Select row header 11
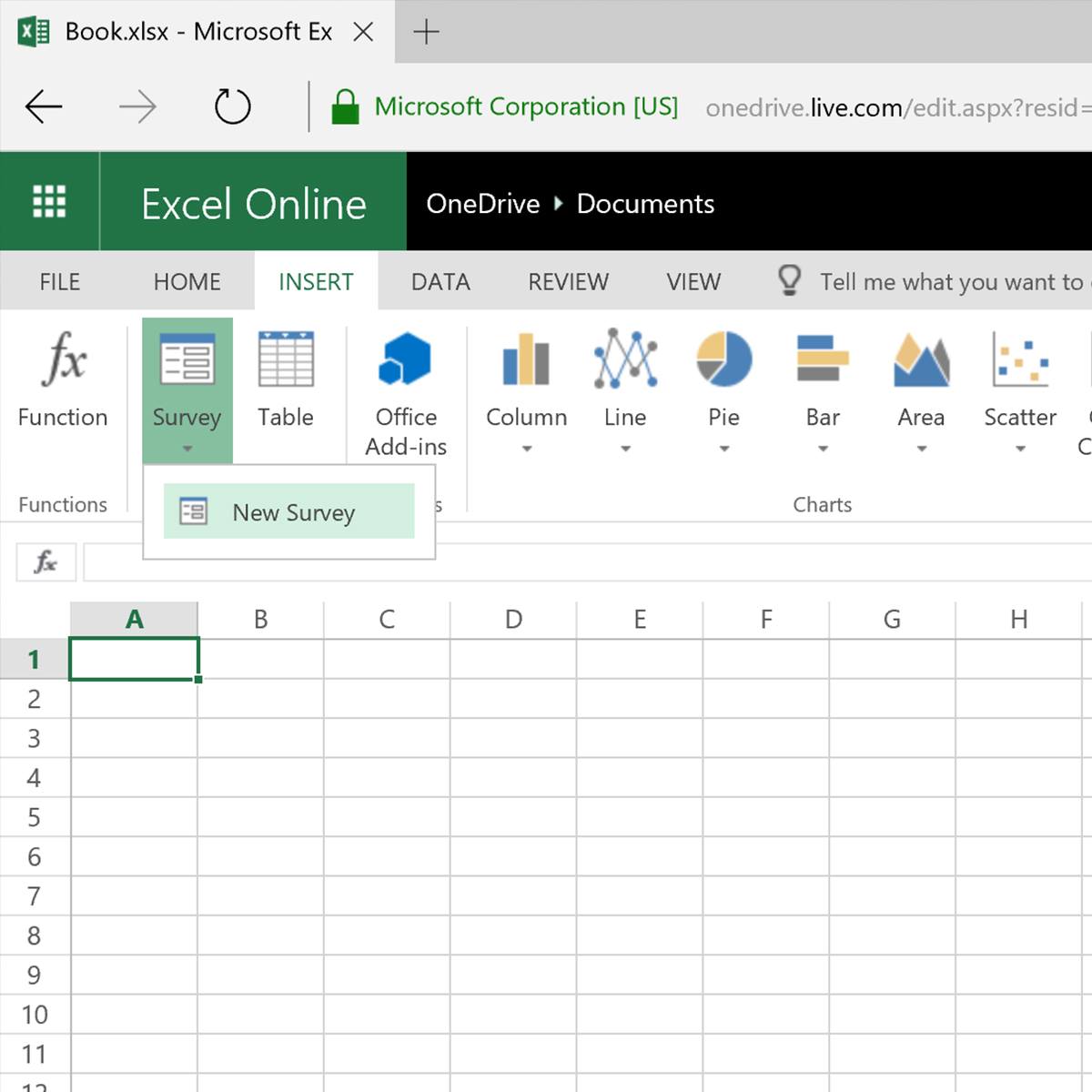This screenshot has height=1092, width=1092. tap(35, 1054)
